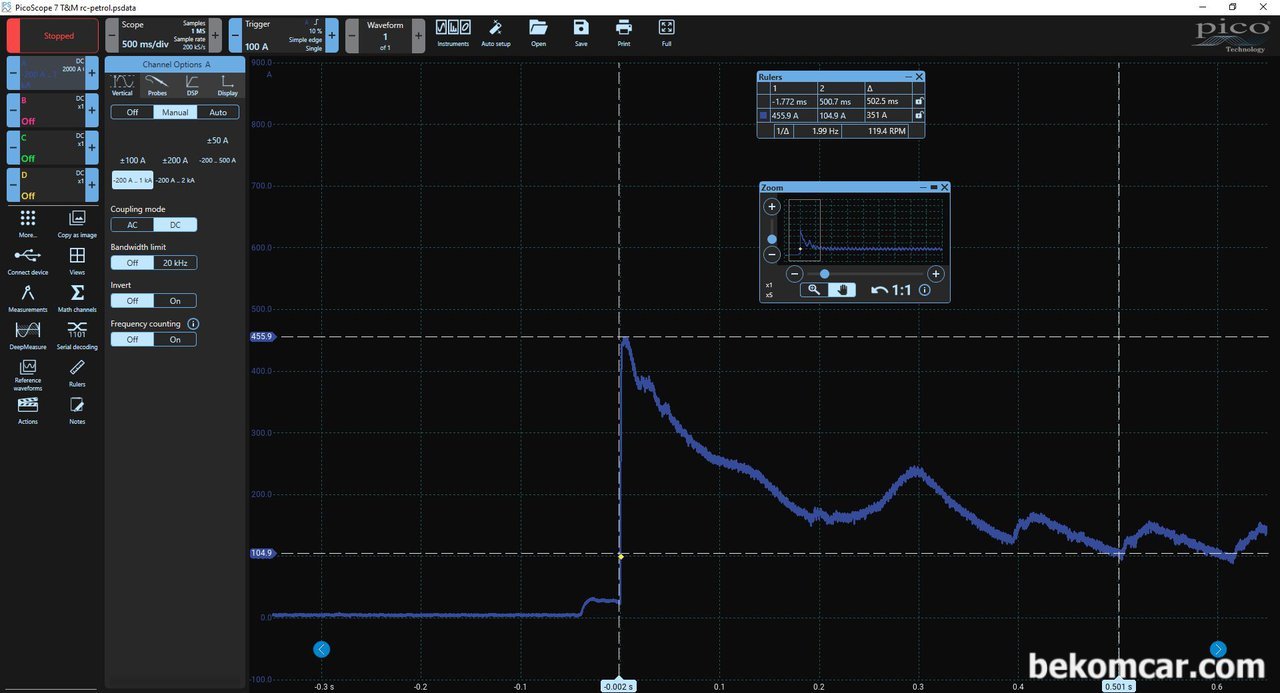Image resolution: width=1280 pixels, height=693 pixels.
Task: Increase the Scope timebase with plus
Action: point(215,35)
